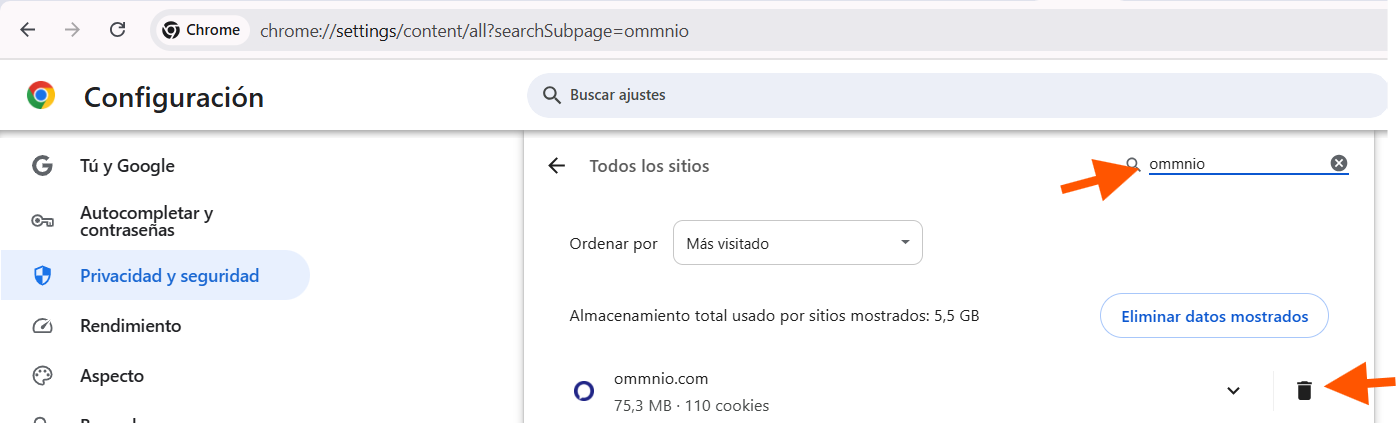
Task: Click the ommnio.com site name
Action: 661,378
